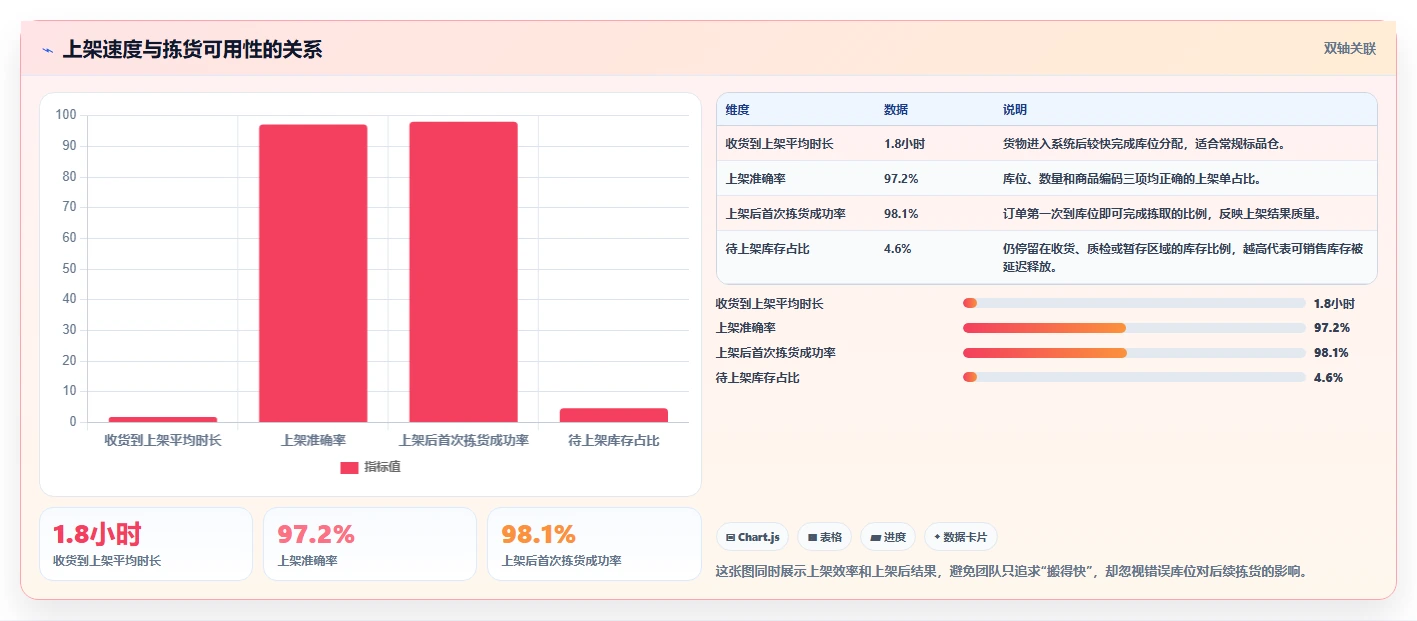The height and width of the screenshot is (621, 1417).
Task: Click the 进度 tag chip
Action: pos(888,537)
